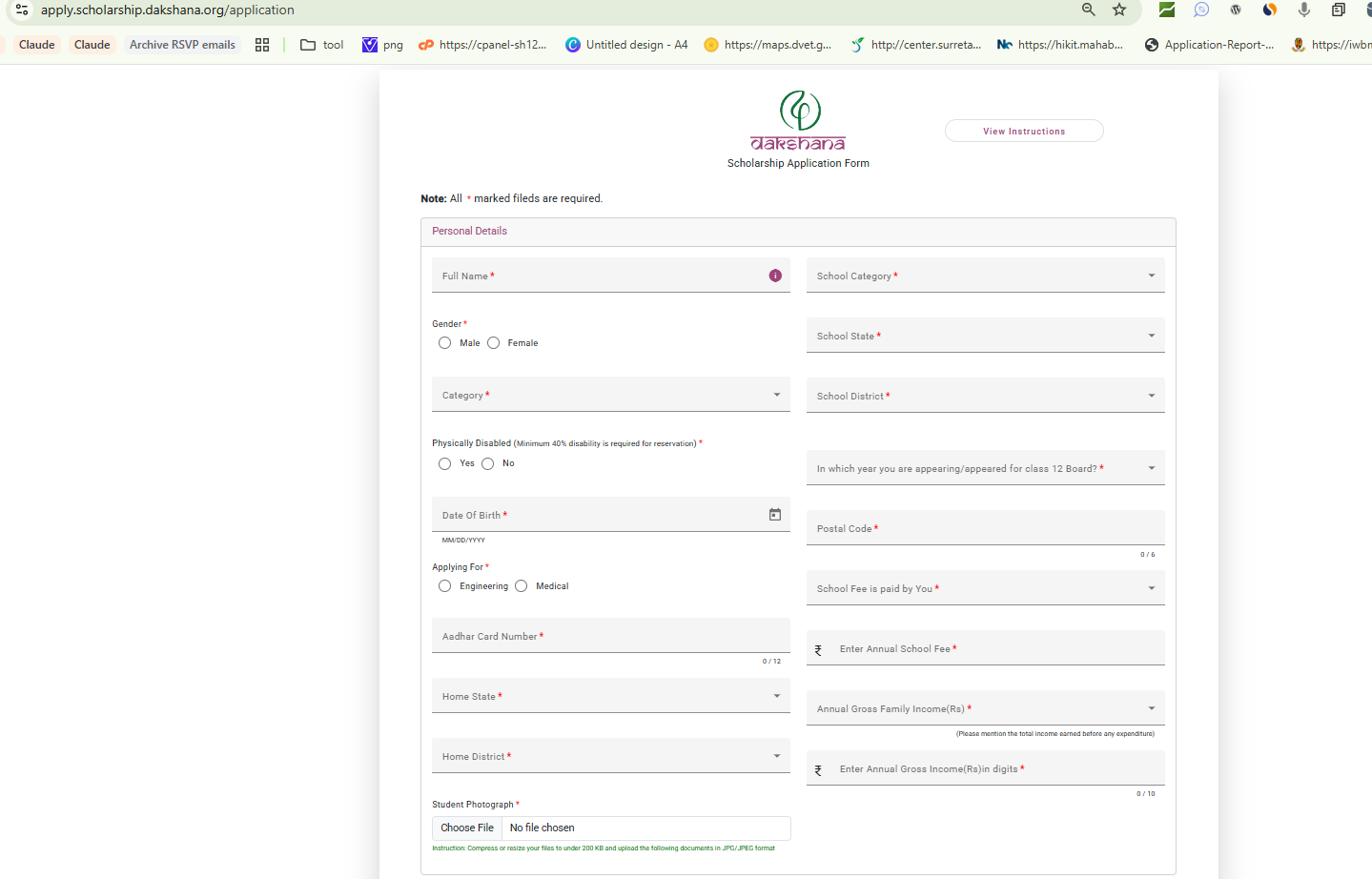
Task: Select Engineering under Applying For
Action: (444, 586)
